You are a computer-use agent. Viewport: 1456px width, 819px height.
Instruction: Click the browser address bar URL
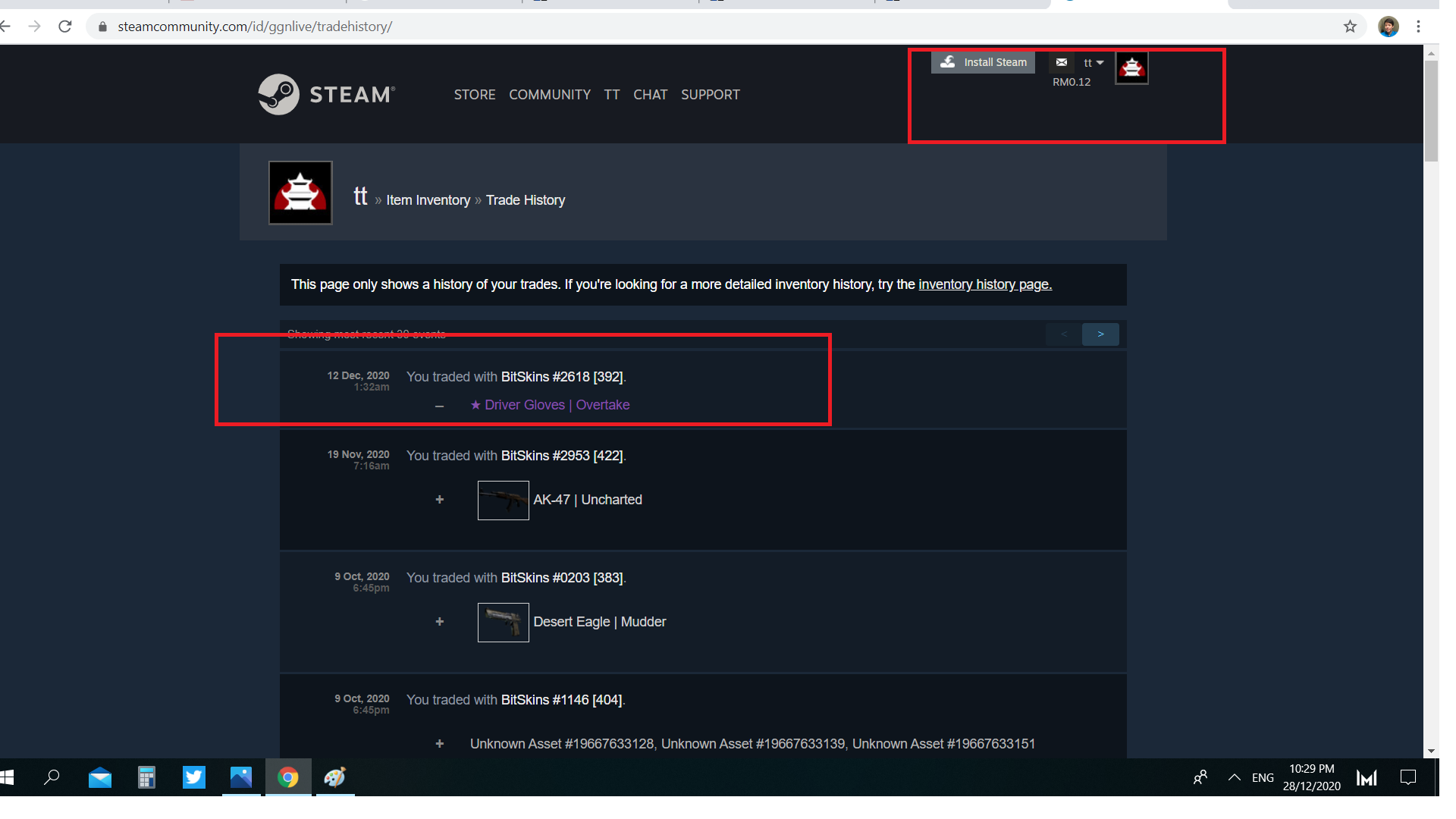[x=255, y=27]
